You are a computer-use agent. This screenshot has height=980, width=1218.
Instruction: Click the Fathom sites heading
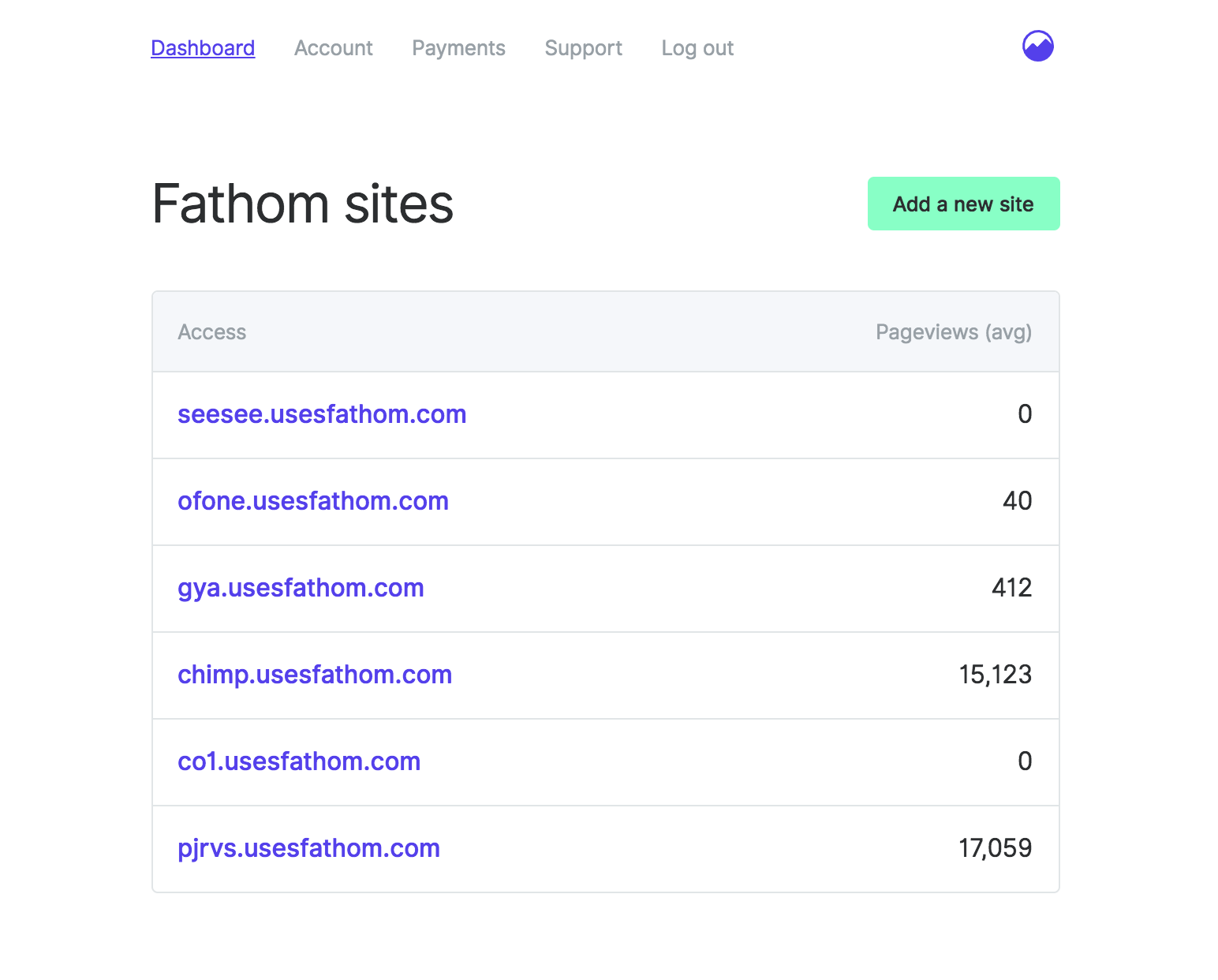point(303,204)
